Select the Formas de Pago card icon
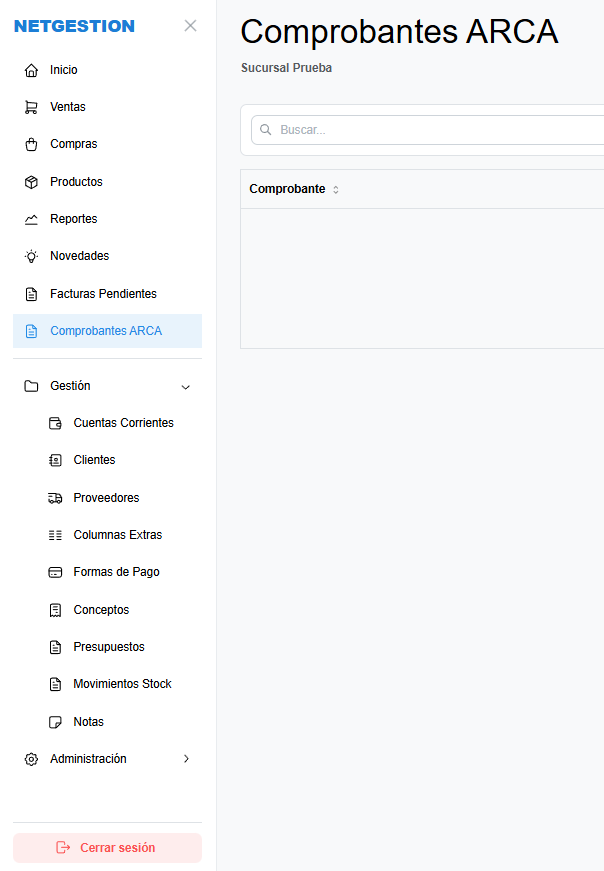 click(x=55, y=572)
